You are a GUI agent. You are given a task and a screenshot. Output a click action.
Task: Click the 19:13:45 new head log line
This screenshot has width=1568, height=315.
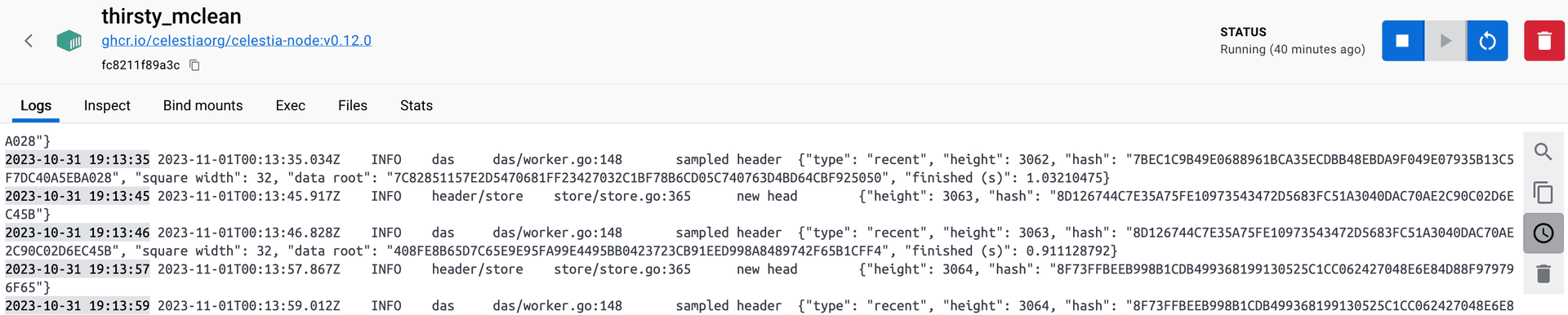(x=759, y=206)
